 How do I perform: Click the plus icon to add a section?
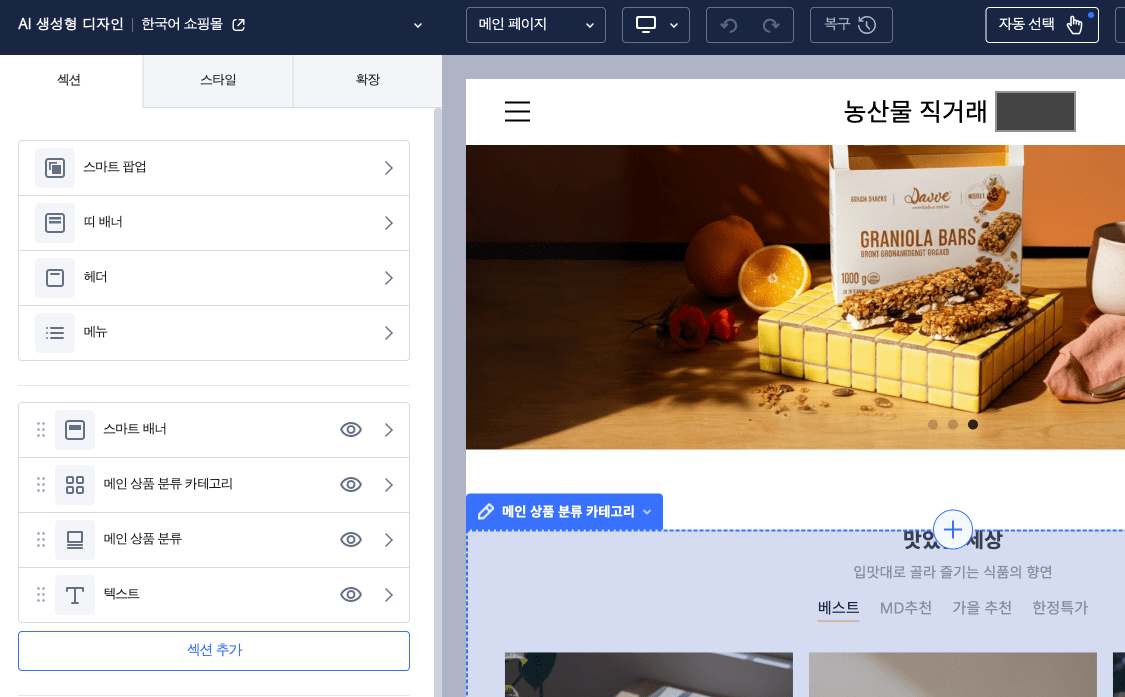click(x=953, y=529)
